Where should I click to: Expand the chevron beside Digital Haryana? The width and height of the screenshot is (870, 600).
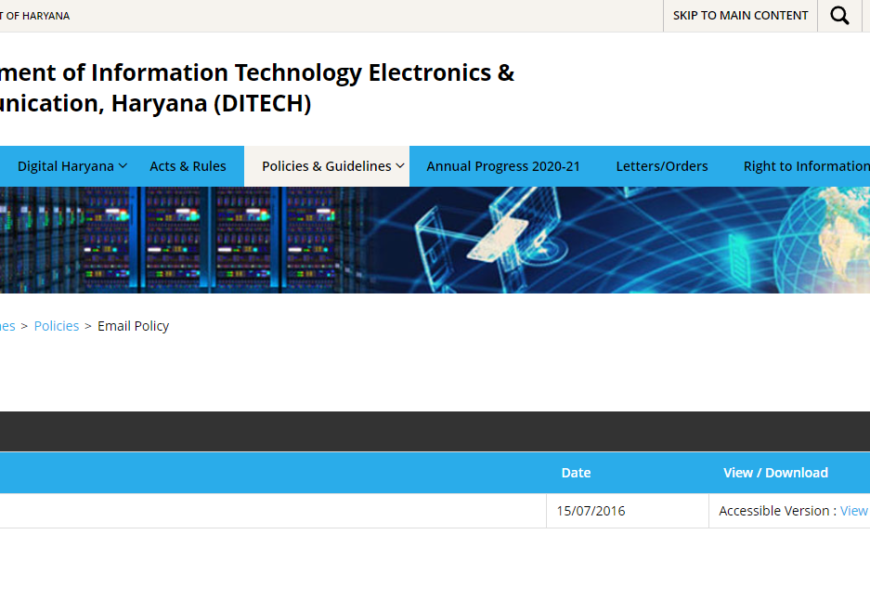[123, 166]
